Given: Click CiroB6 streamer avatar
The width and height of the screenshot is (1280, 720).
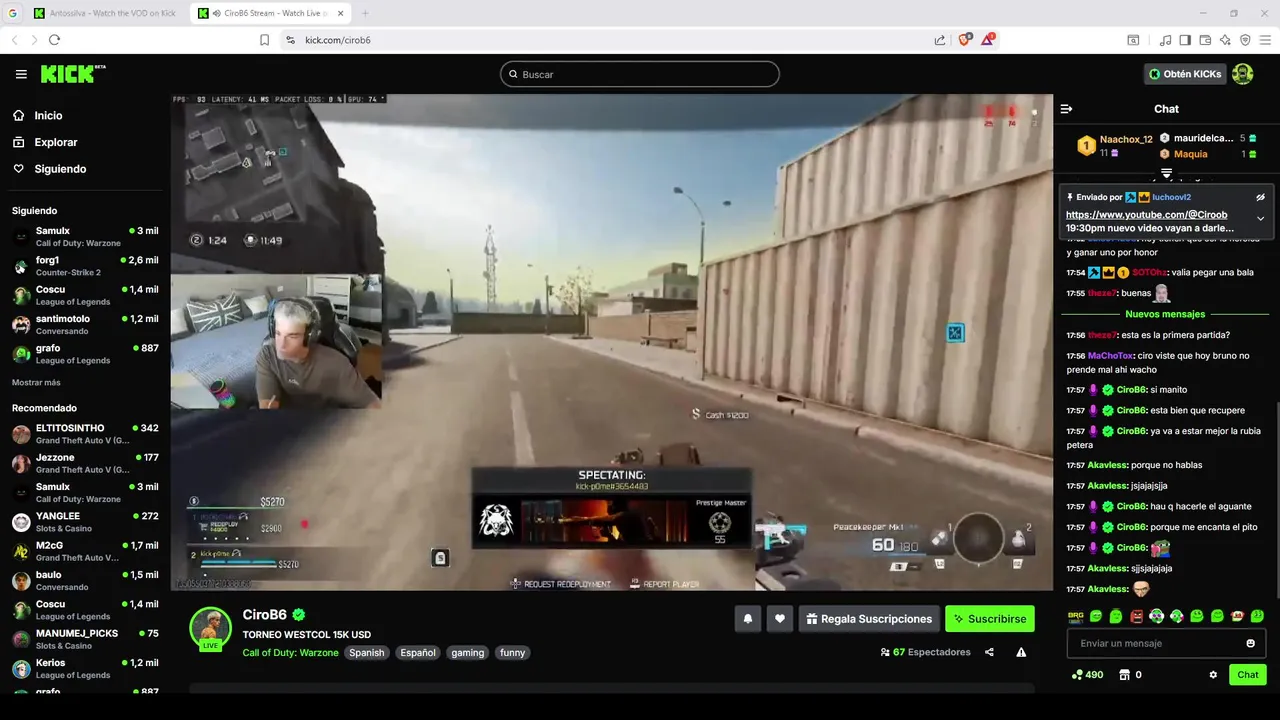Looking at the screenshot, I should (210, 628).
